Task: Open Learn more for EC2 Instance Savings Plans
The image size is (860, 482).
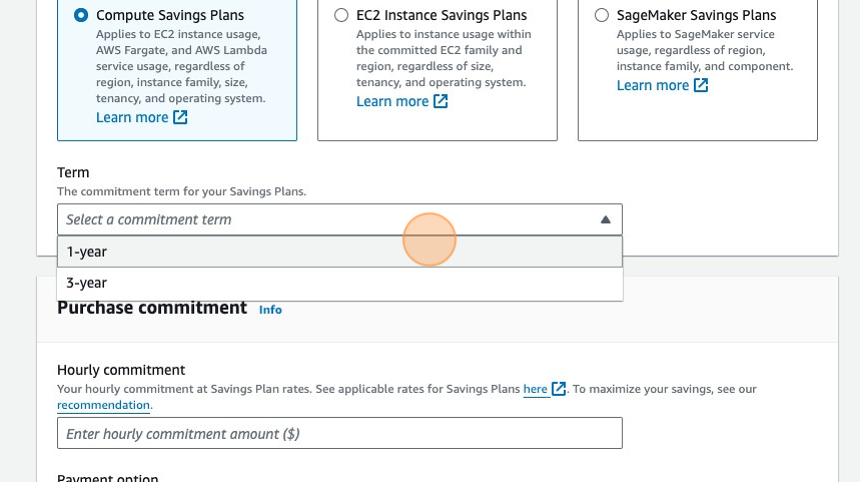Action: point(392,102)
